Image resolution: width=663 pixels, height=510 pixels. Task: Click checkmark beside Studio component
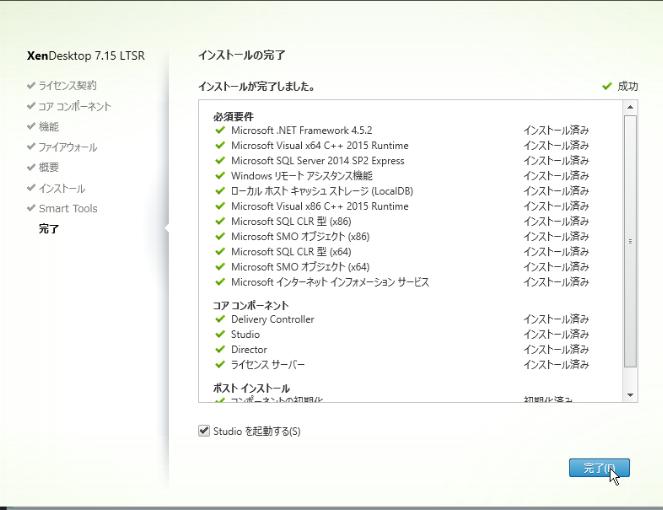pyautogui.click(x=220, y=334)
